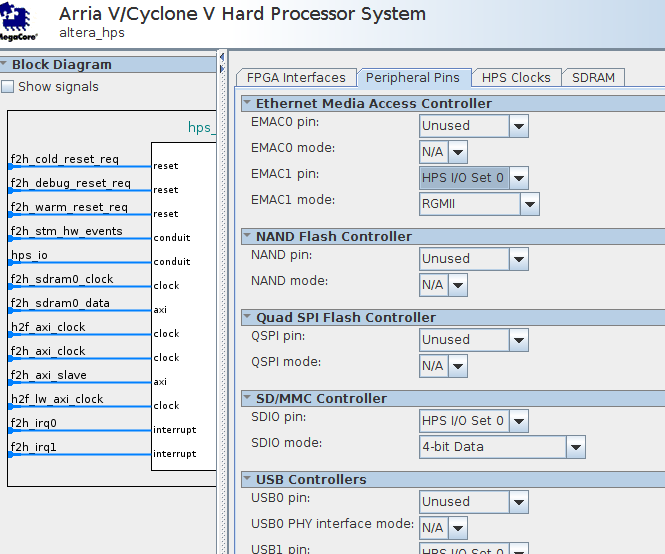
Task: Select the f2h_stm_hw_events signal label
Action: pos(66,231)
